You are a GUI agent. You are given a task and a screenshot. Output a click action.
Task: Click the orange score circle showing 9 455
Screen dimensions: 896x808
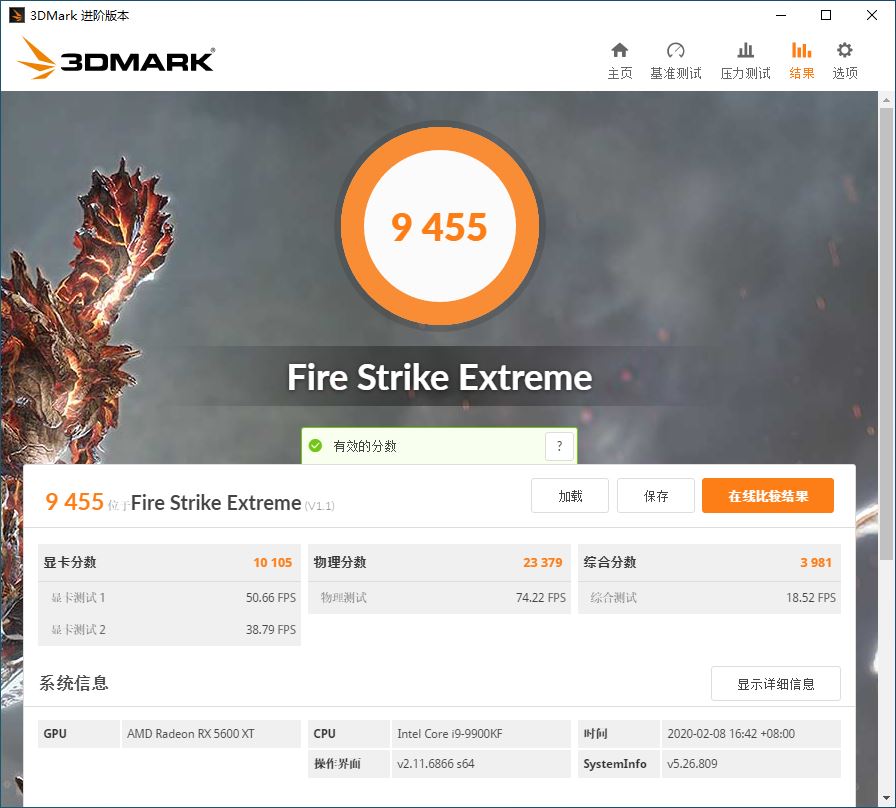click(x=439, y=226)
